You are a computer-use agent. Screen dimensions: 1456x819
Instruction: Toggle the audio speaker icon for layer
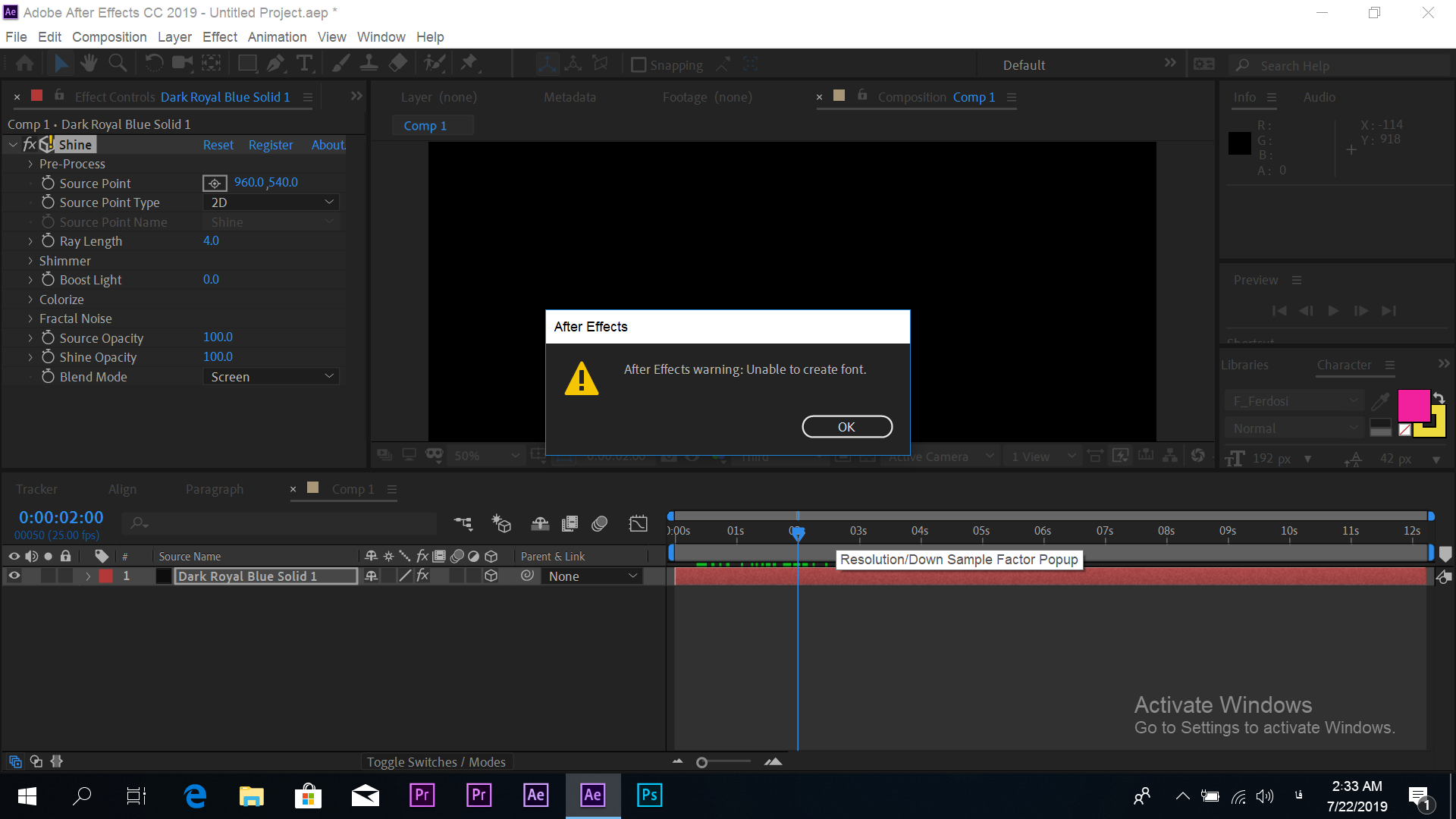point(31,575)
